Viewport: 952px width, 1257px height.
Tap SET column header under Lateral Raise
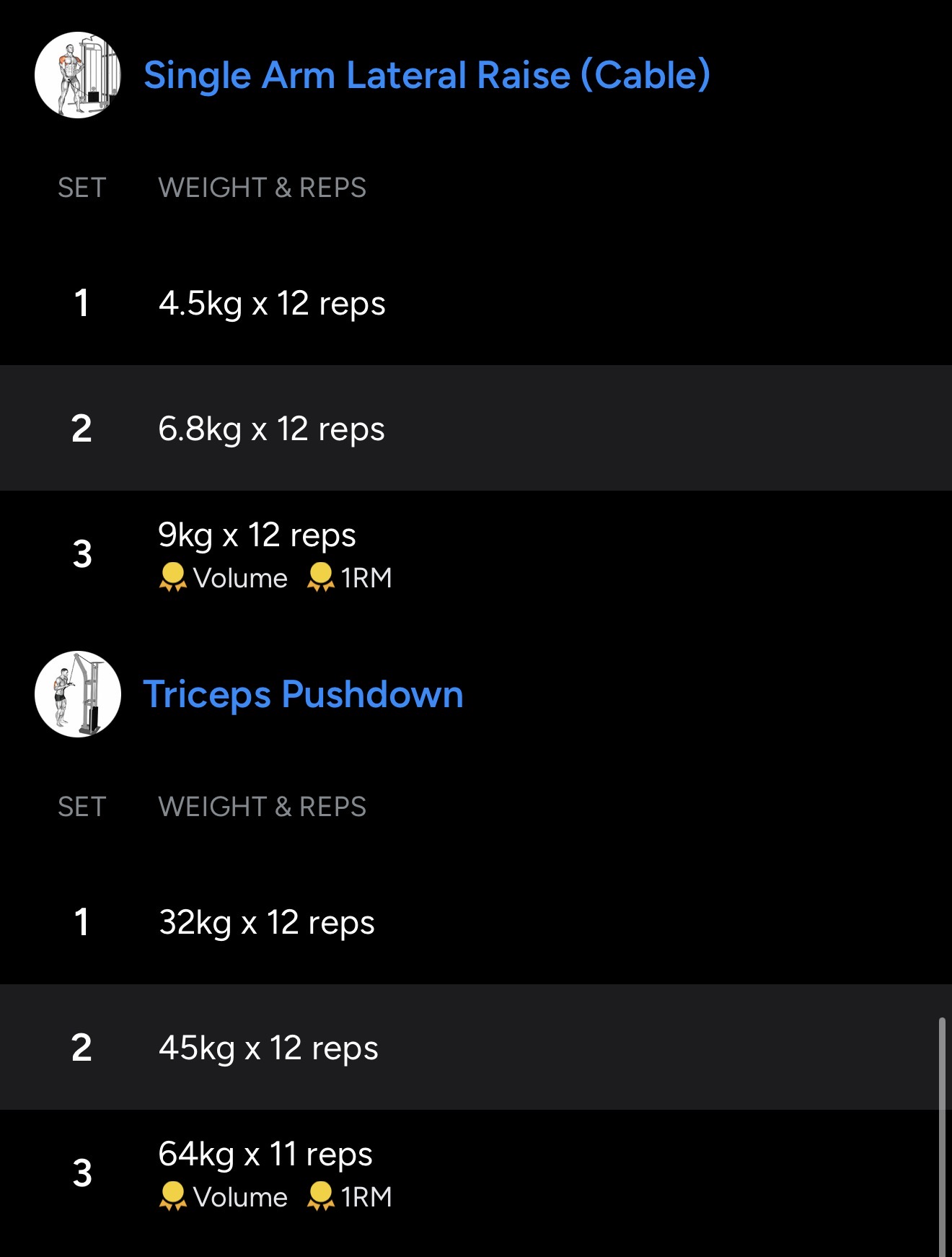pyautogui.click(x=81, y=188)
